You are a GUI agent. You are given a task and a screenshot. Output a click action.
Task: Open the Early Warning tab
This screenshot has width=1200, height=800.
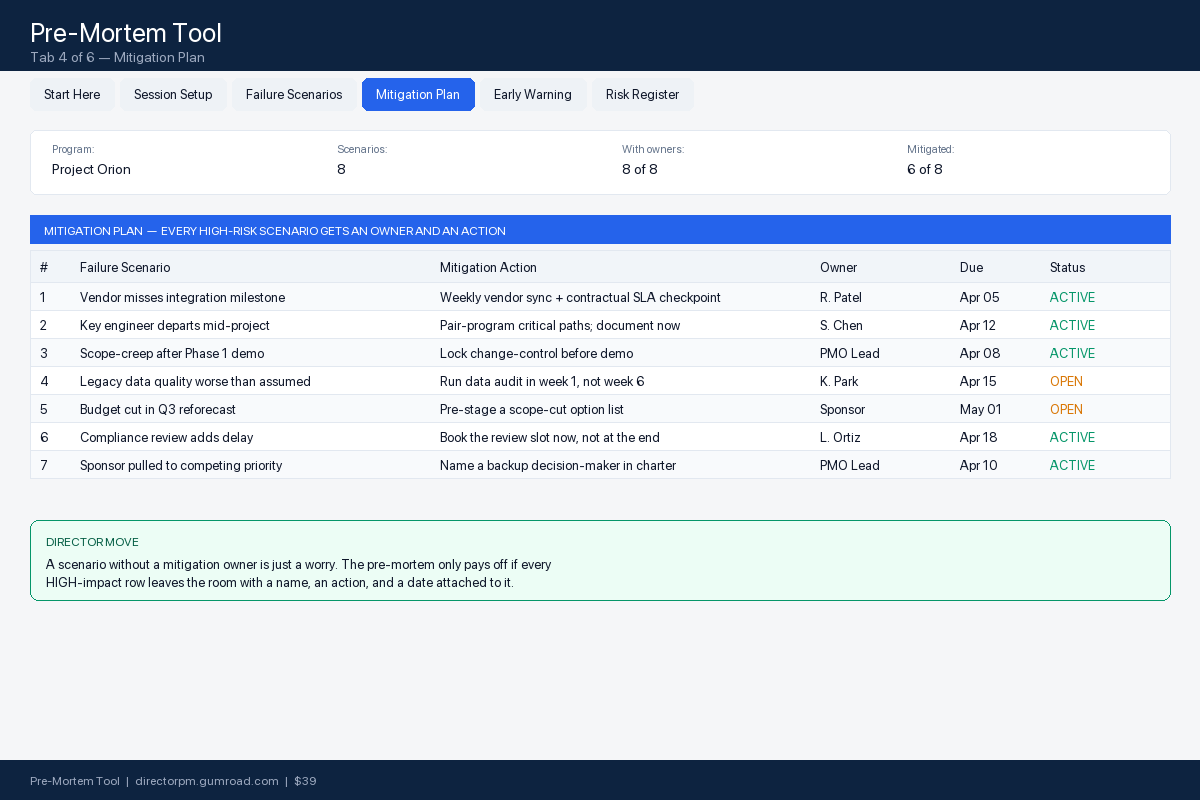click(533, 95)
